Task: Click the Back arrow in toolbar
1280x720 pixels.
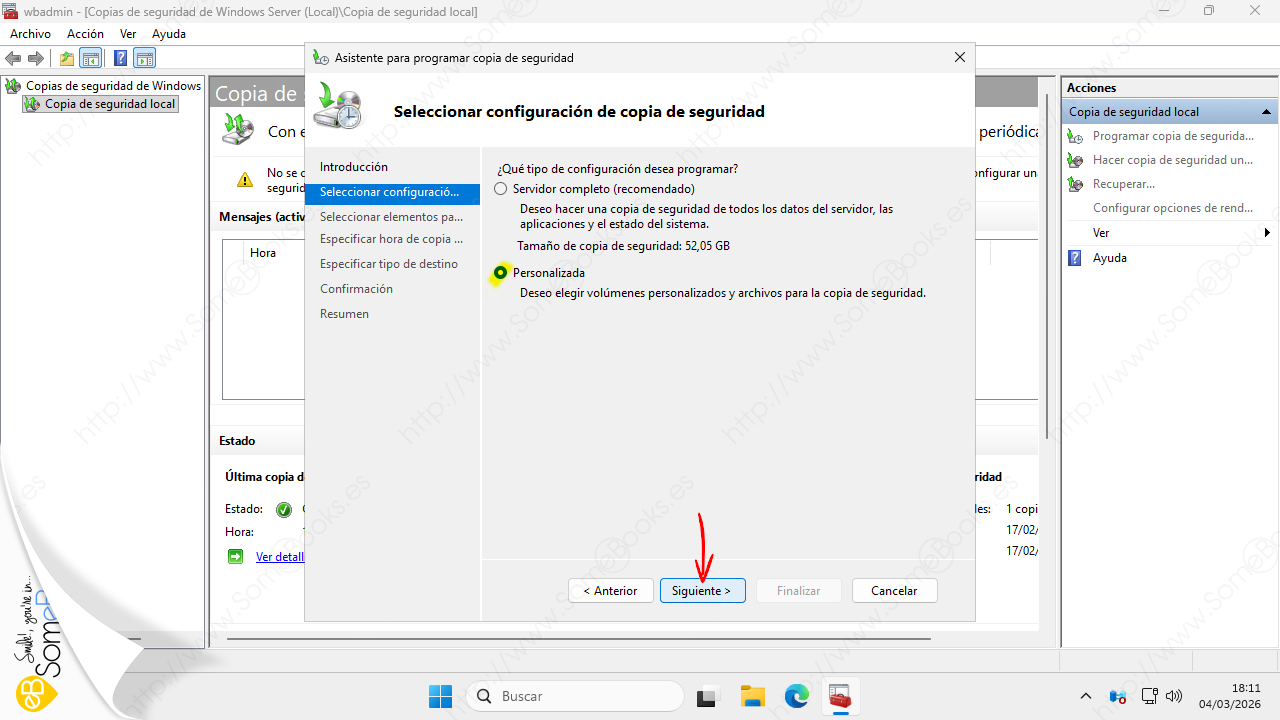Action: coord(14,58)
